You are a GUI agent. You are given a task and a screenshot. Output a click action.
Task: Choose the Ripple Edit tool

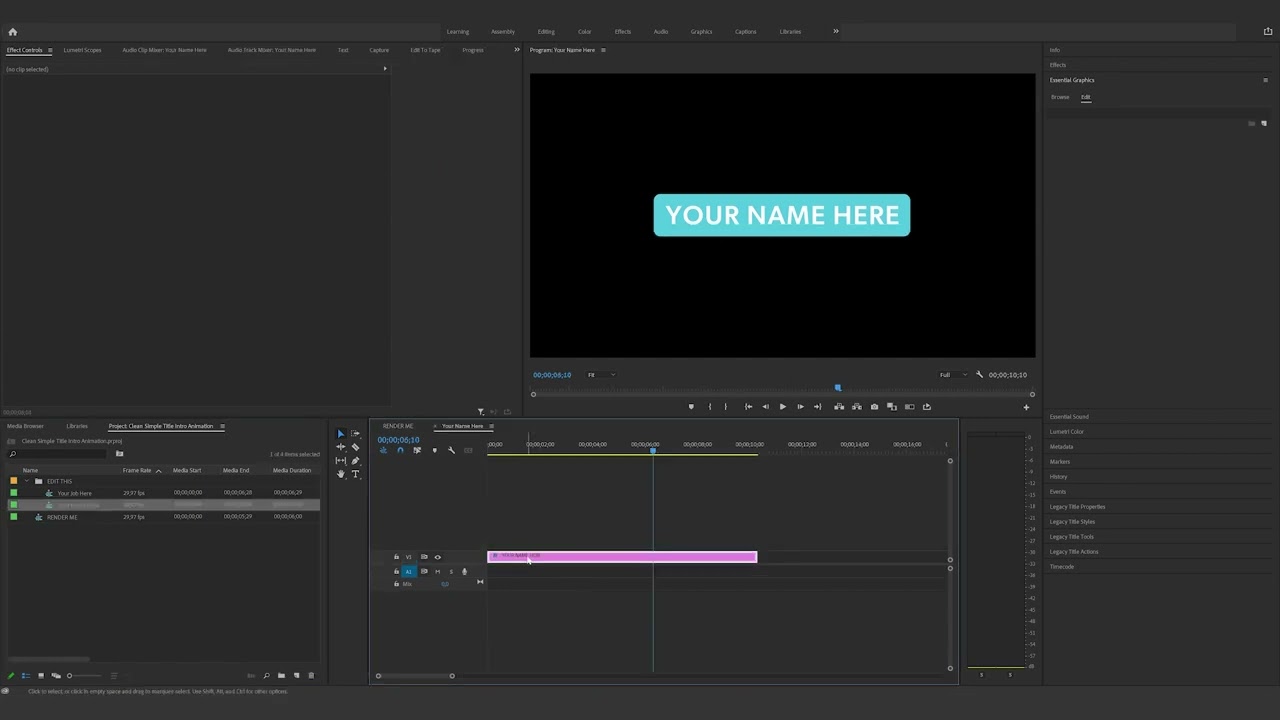tap(340, 447)
